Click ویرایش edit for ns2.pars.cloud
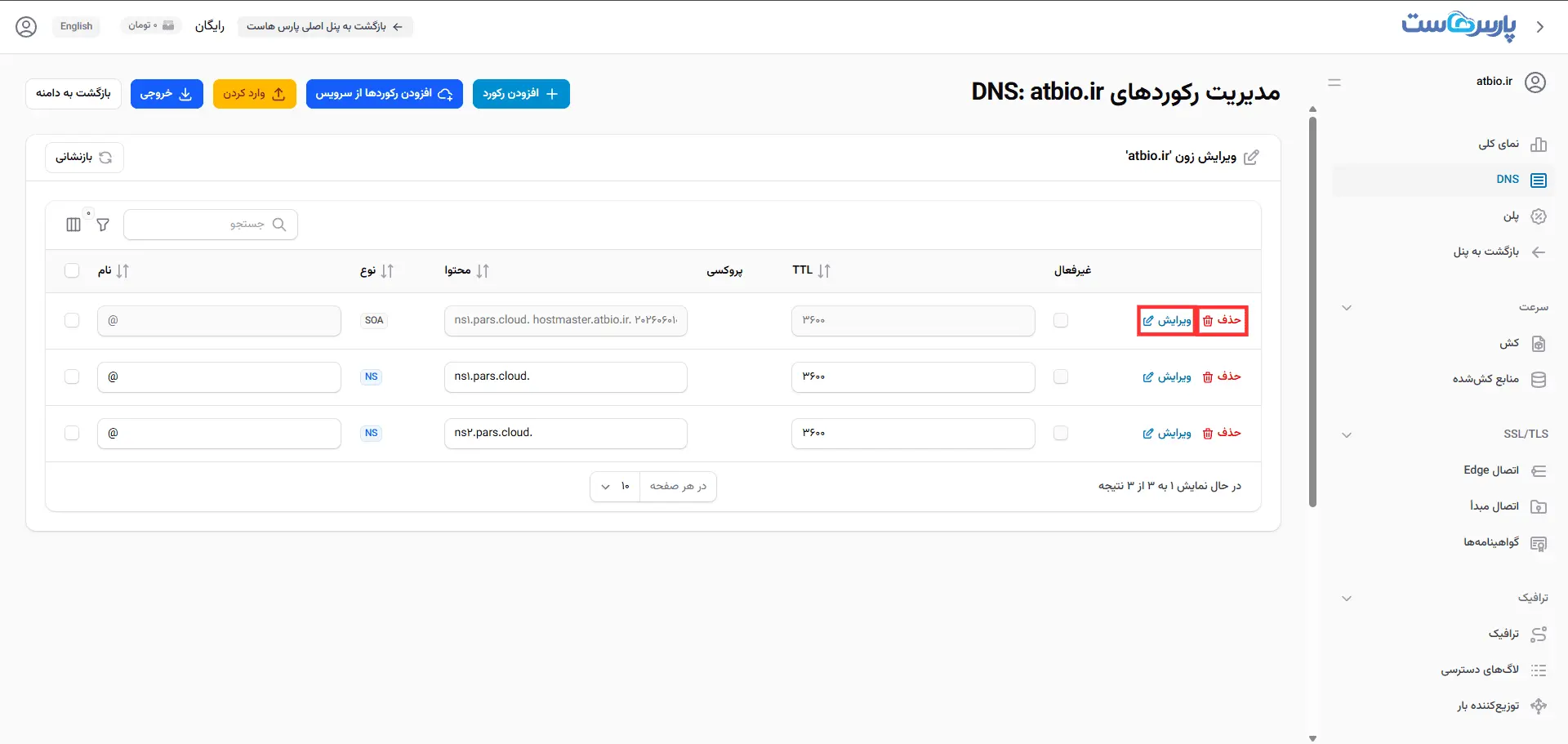This screenshot has height=744, width=1568. tap(1167, 434)
